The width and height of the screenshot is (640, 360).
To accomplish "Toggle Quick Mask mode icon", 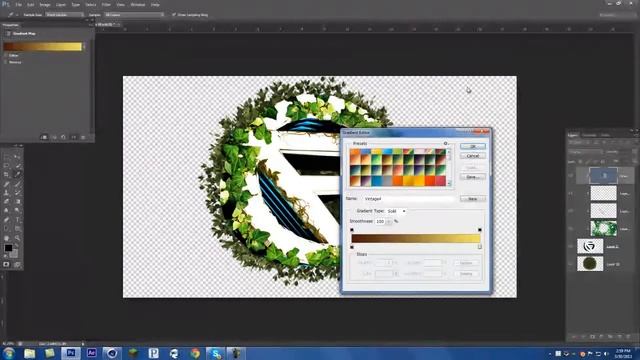I will click(x=7, y=264).
